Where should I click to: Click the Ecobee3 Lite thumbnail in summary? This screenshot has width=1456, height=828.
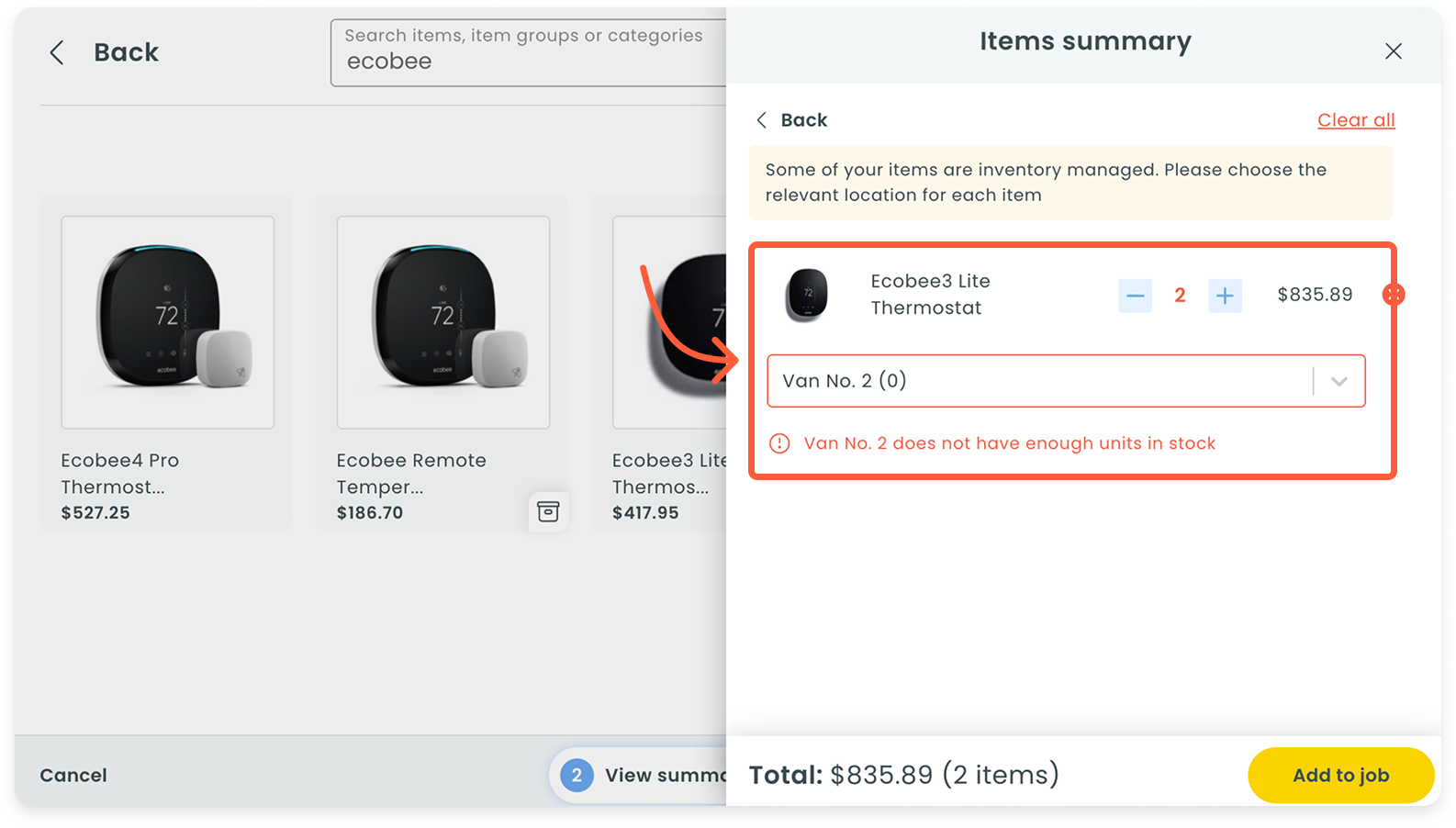pos(807,295)
